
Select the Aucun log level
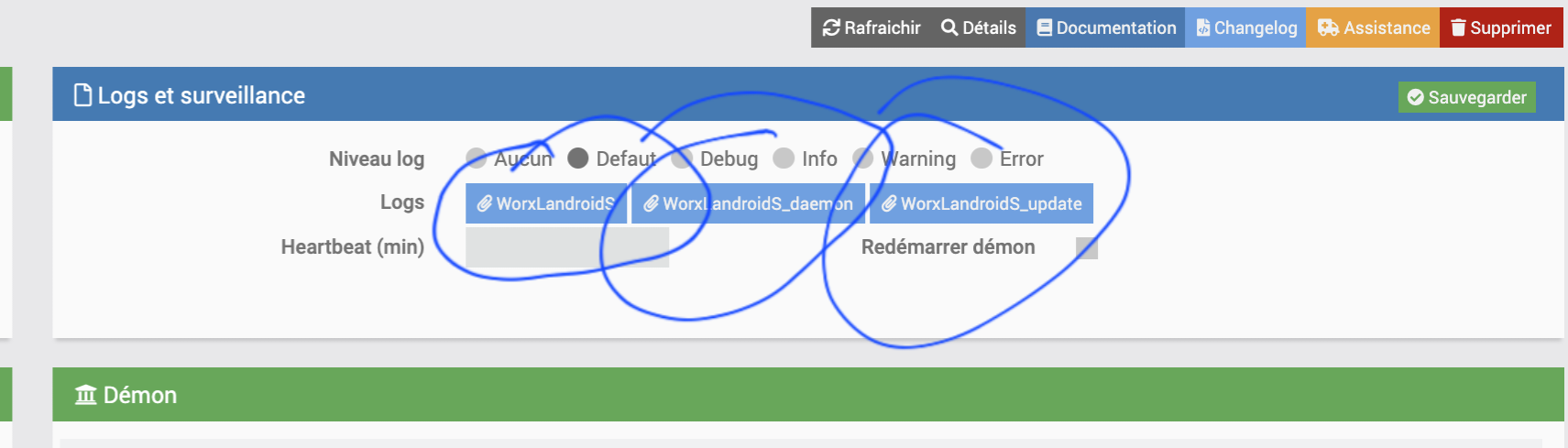(476, 158)
